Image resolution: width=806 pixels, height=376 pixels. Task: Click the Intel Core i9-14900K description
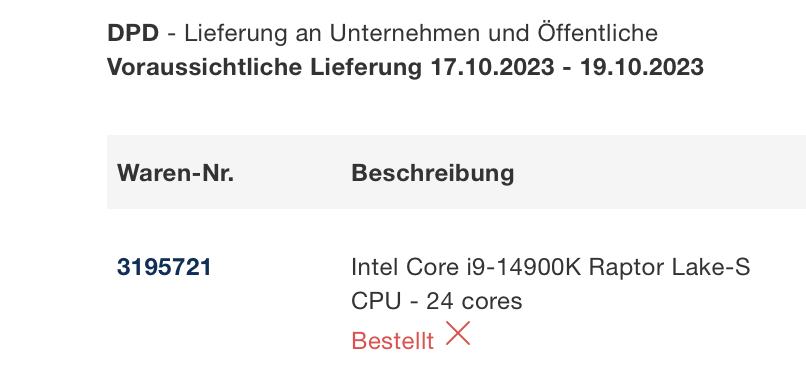point(551,284)
